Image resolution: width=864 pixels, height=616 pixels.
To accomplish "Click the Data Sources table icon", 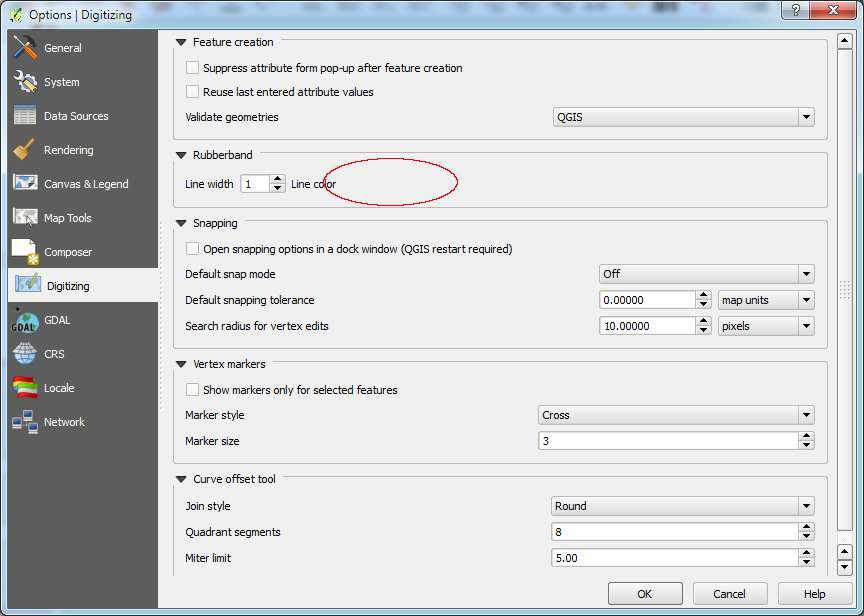I will (25, 116).
